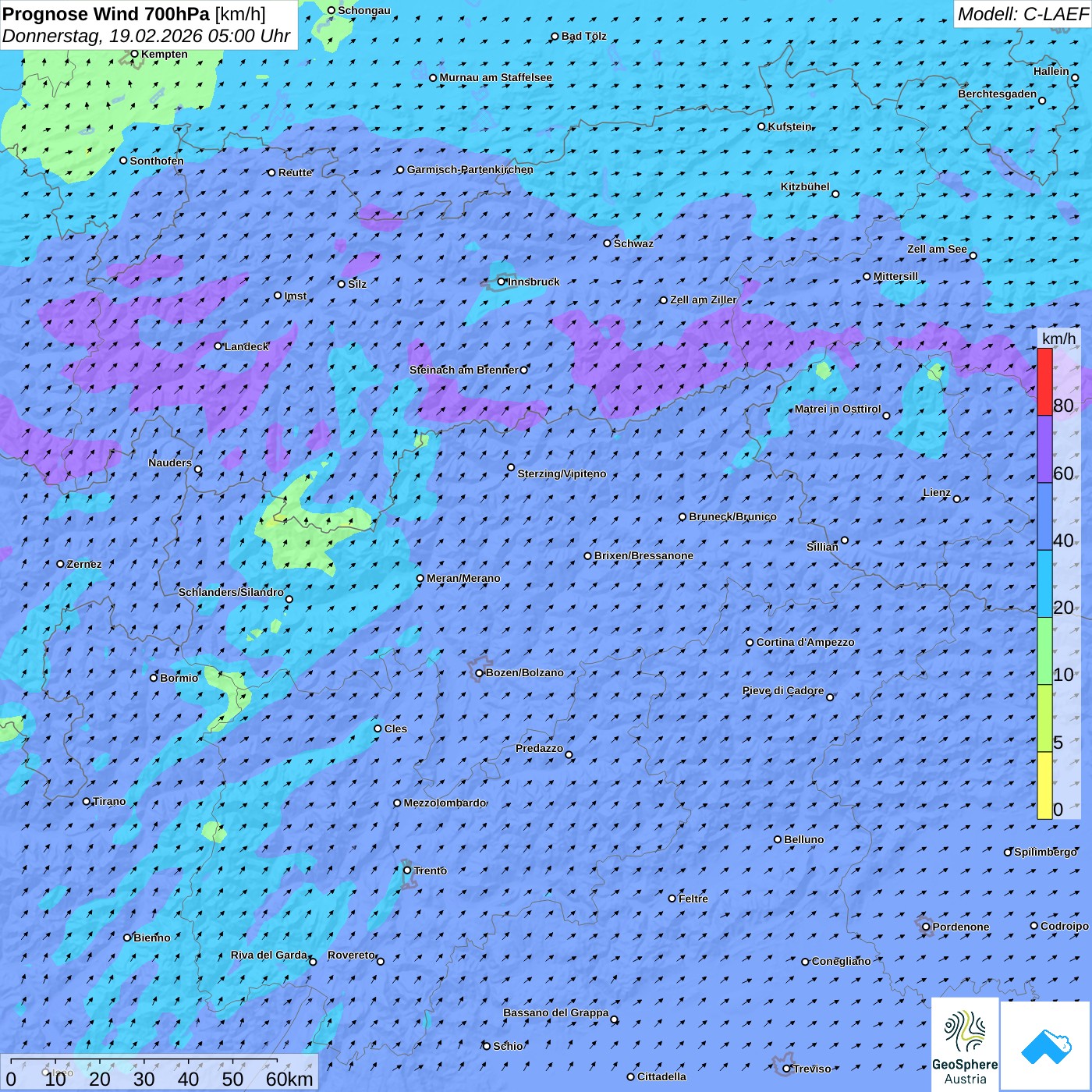The width and height of the screenshot is (1092, 1092).
Task: Click the Lienz marker dot
Action: pos(957,499)
